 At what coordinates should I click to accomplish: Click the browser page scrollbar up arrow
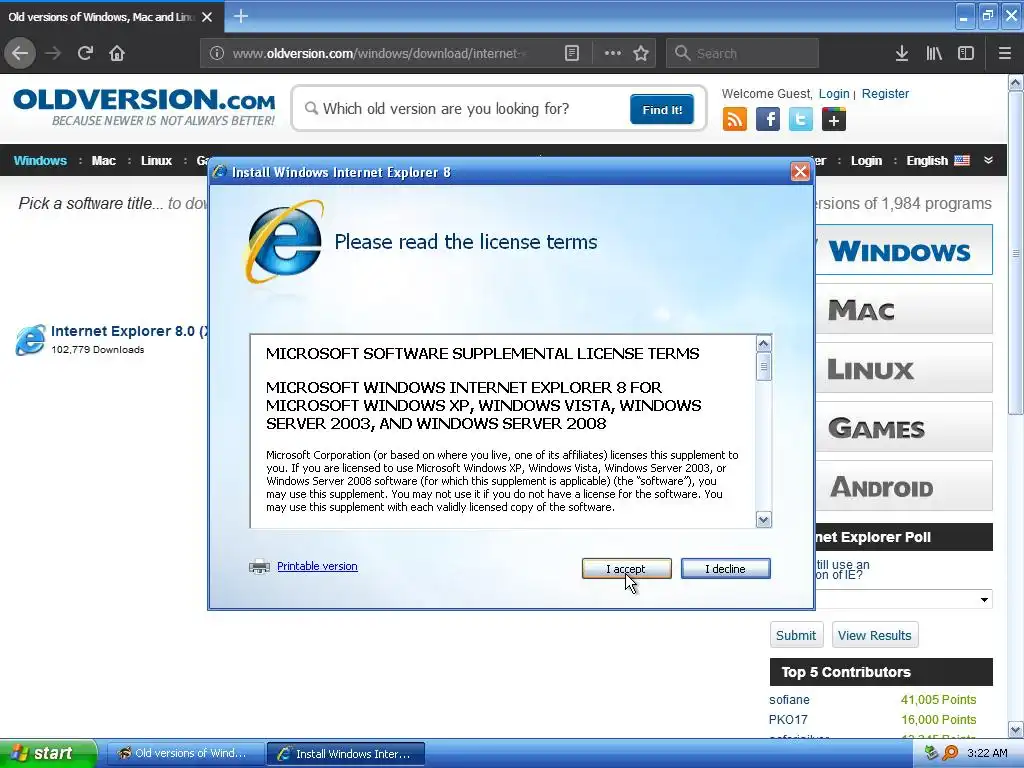point(1016,82)
